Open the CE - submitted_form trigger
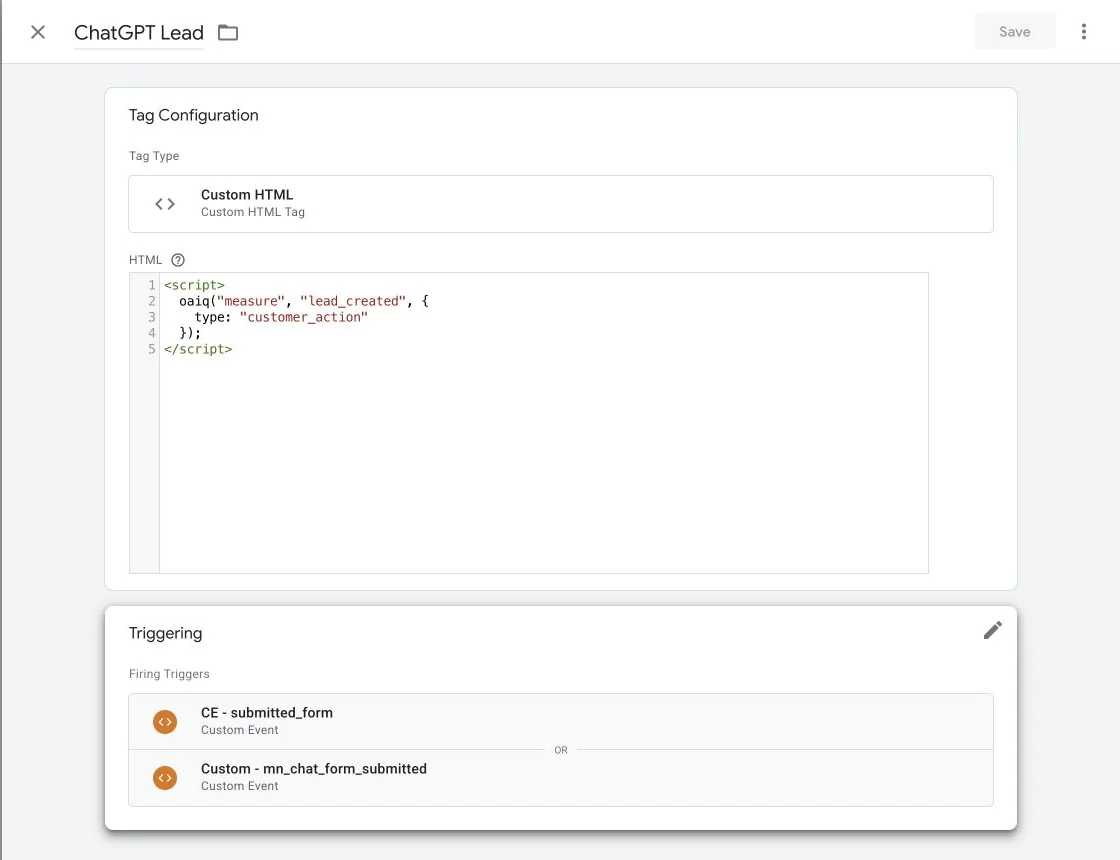The image size is (1120, 860). [x=561, y=721]
